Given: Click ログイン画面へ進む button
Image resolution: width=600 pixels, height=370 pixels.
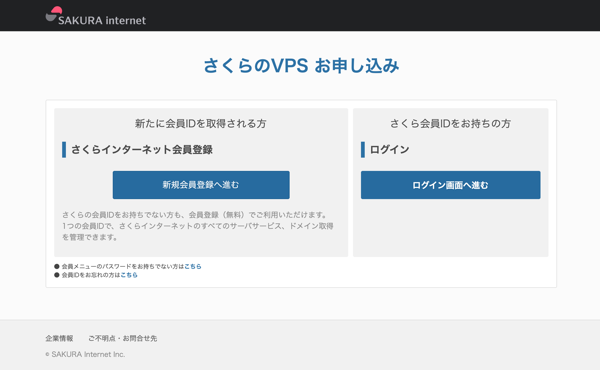Looking at the screenshot, I should coord(450,185).
